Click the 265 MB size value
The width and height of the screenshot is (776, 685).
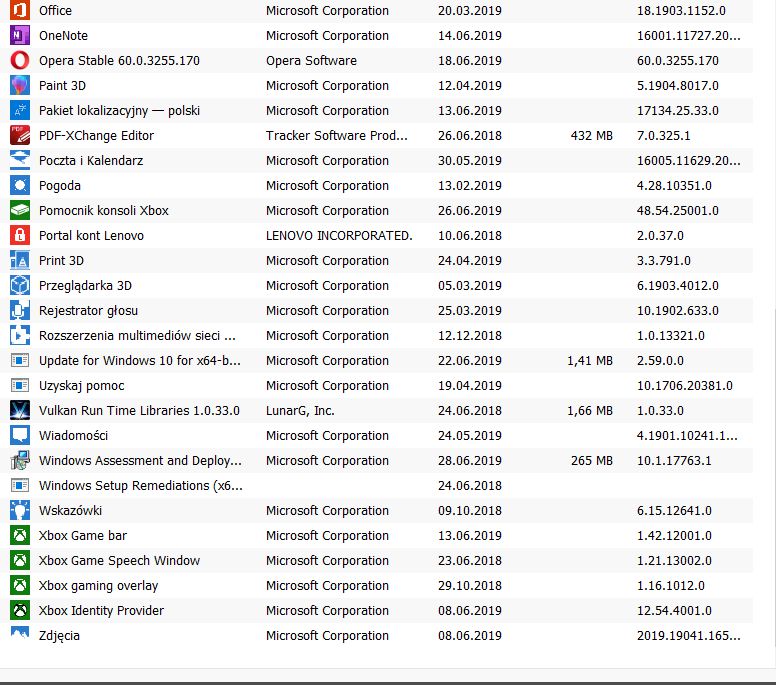click(591, 460)
